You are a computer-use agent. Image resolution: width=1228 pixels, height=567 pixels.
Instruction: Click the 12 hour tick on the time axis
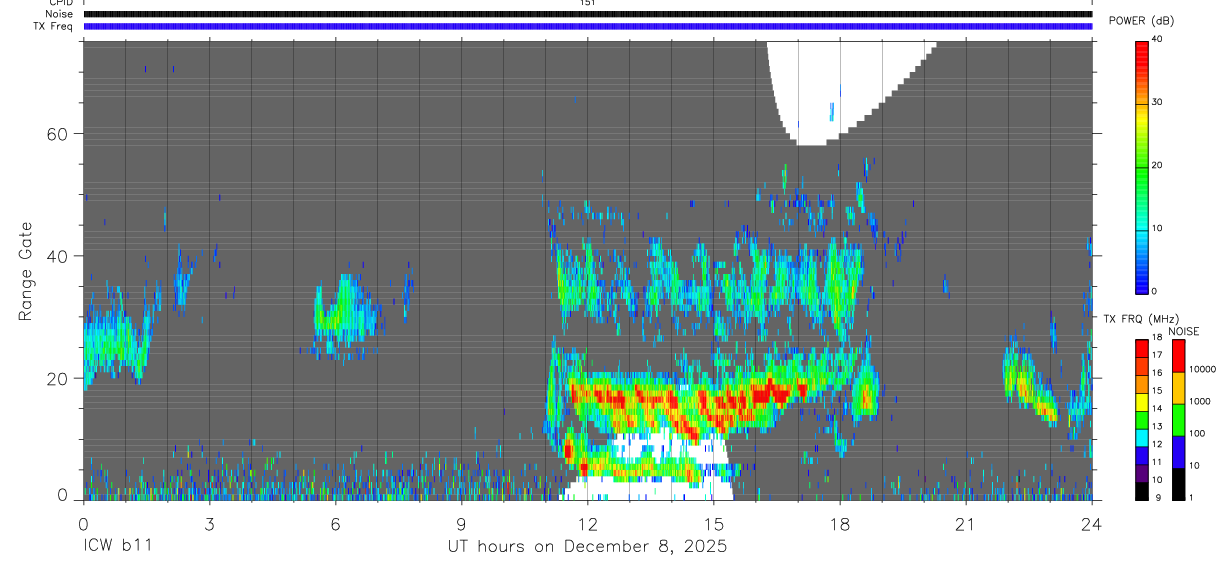(x=587, y=523)
